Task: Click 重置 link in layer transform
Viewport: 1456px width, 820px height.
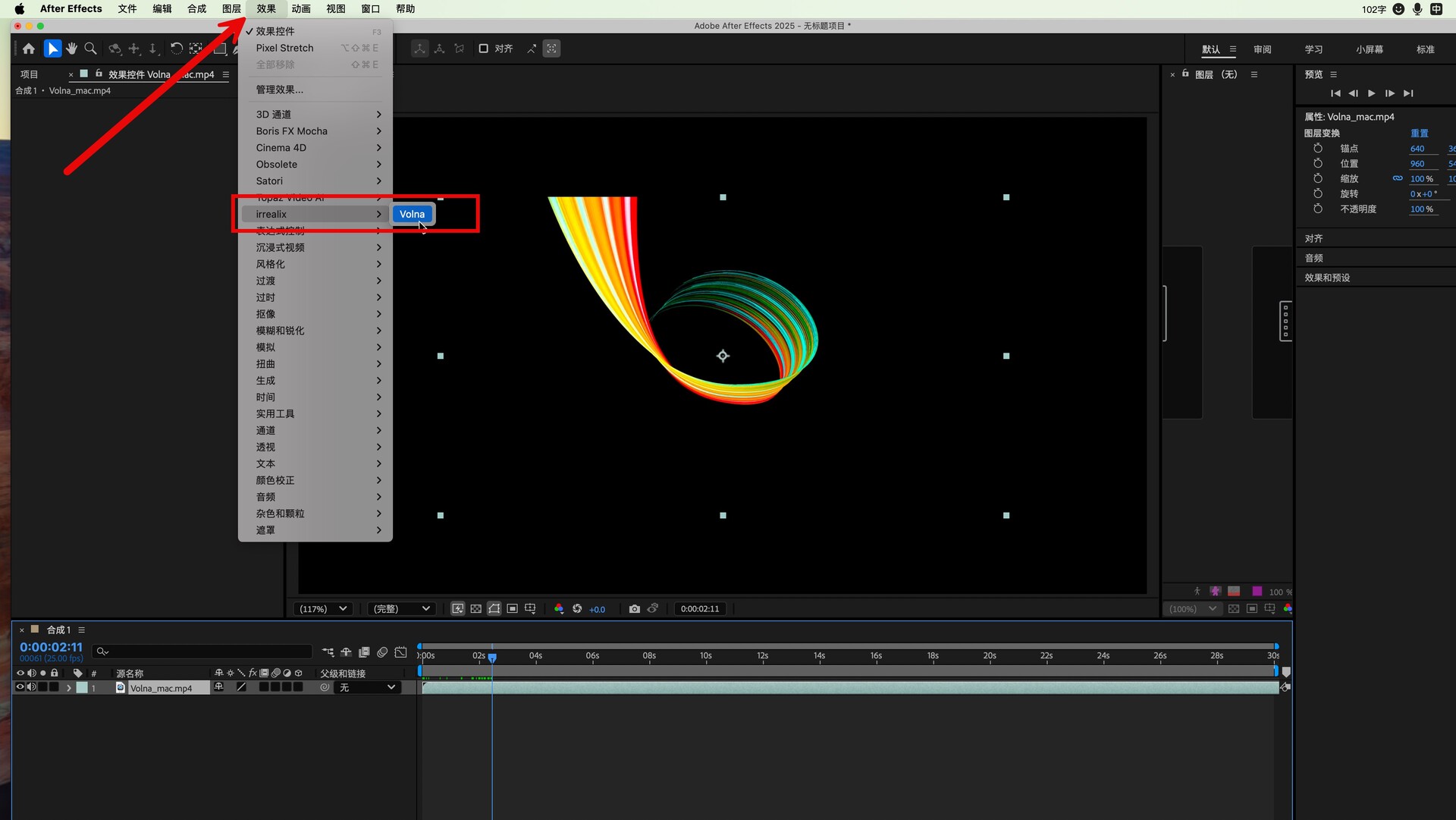Action: coord(1419,134)
